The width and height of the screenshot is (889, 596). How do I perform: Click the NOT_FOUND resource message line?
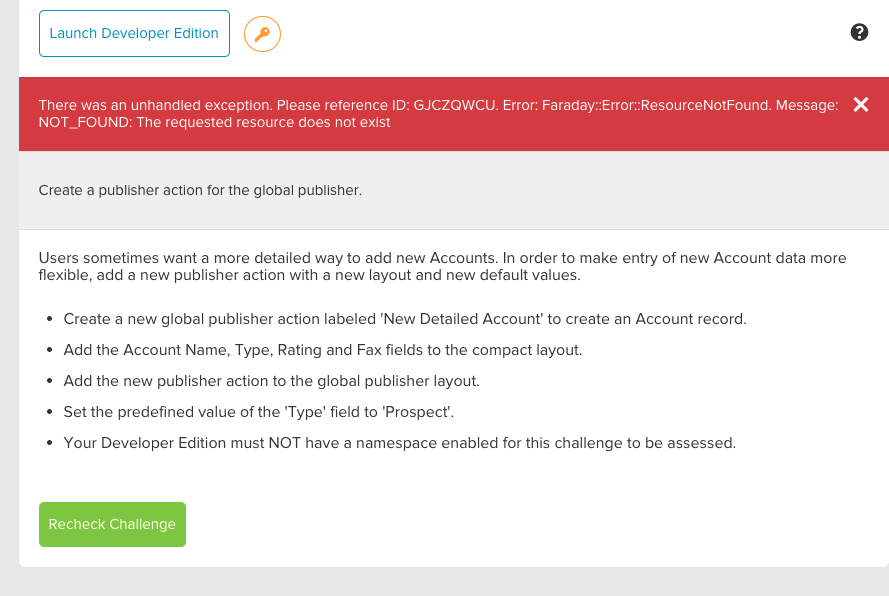[214, 122]
